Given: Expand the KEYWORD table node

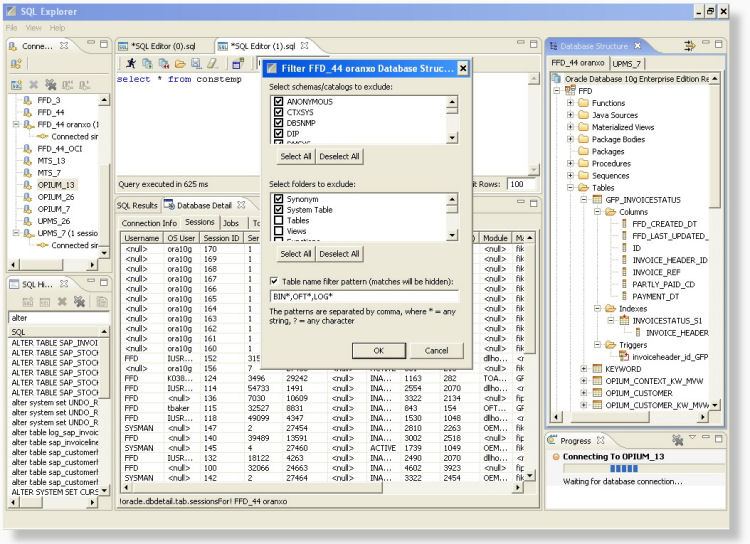Looking at the screenshot, I should 583,368.
